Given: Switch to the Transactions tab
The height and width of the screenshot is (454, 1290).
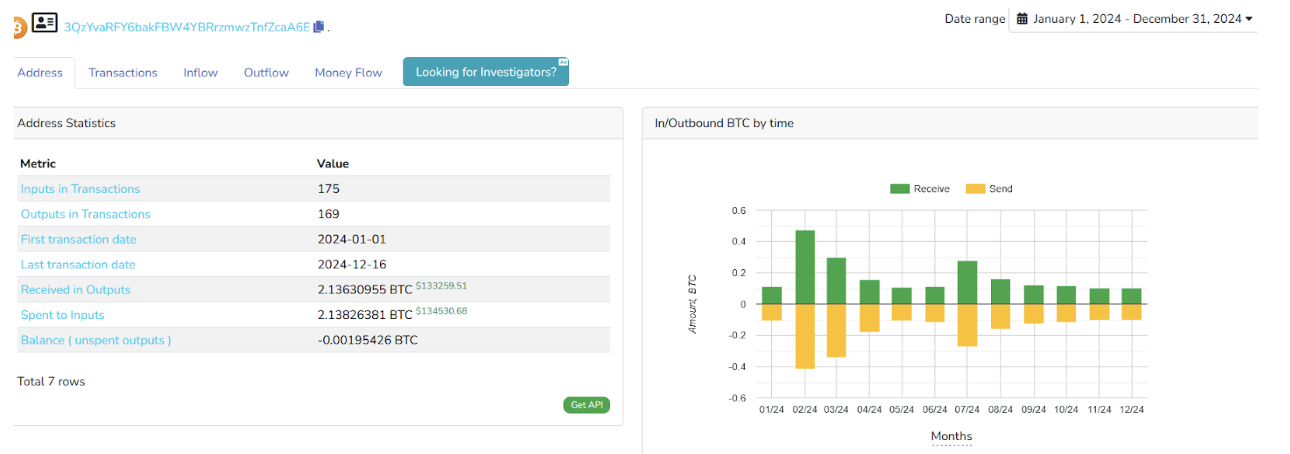Looking at the screenshot, I should pos(123,73).
